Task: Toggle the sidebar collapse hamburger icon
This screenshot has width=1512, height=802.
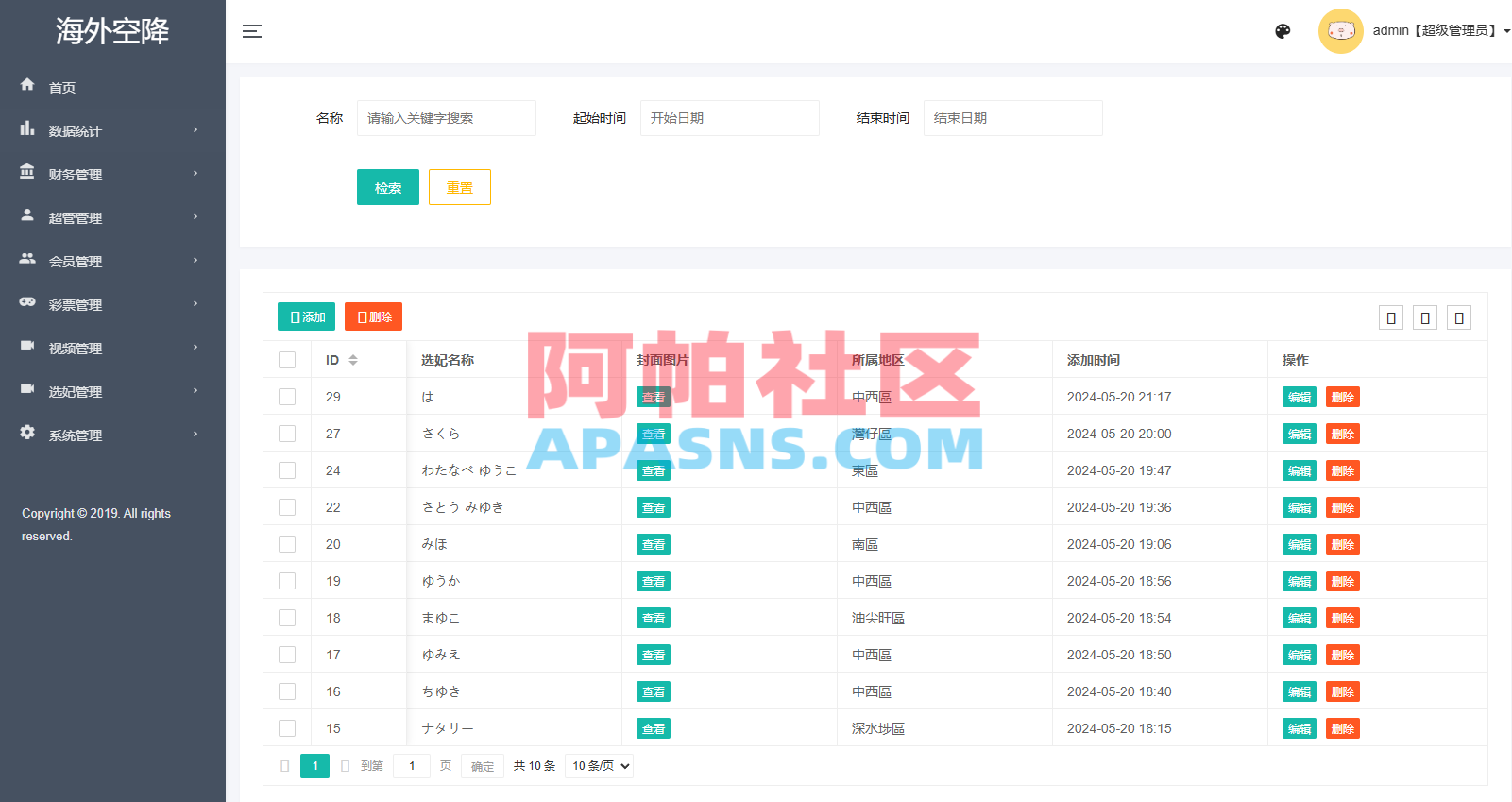Action: pyautogui.click(x=252, y=31)
